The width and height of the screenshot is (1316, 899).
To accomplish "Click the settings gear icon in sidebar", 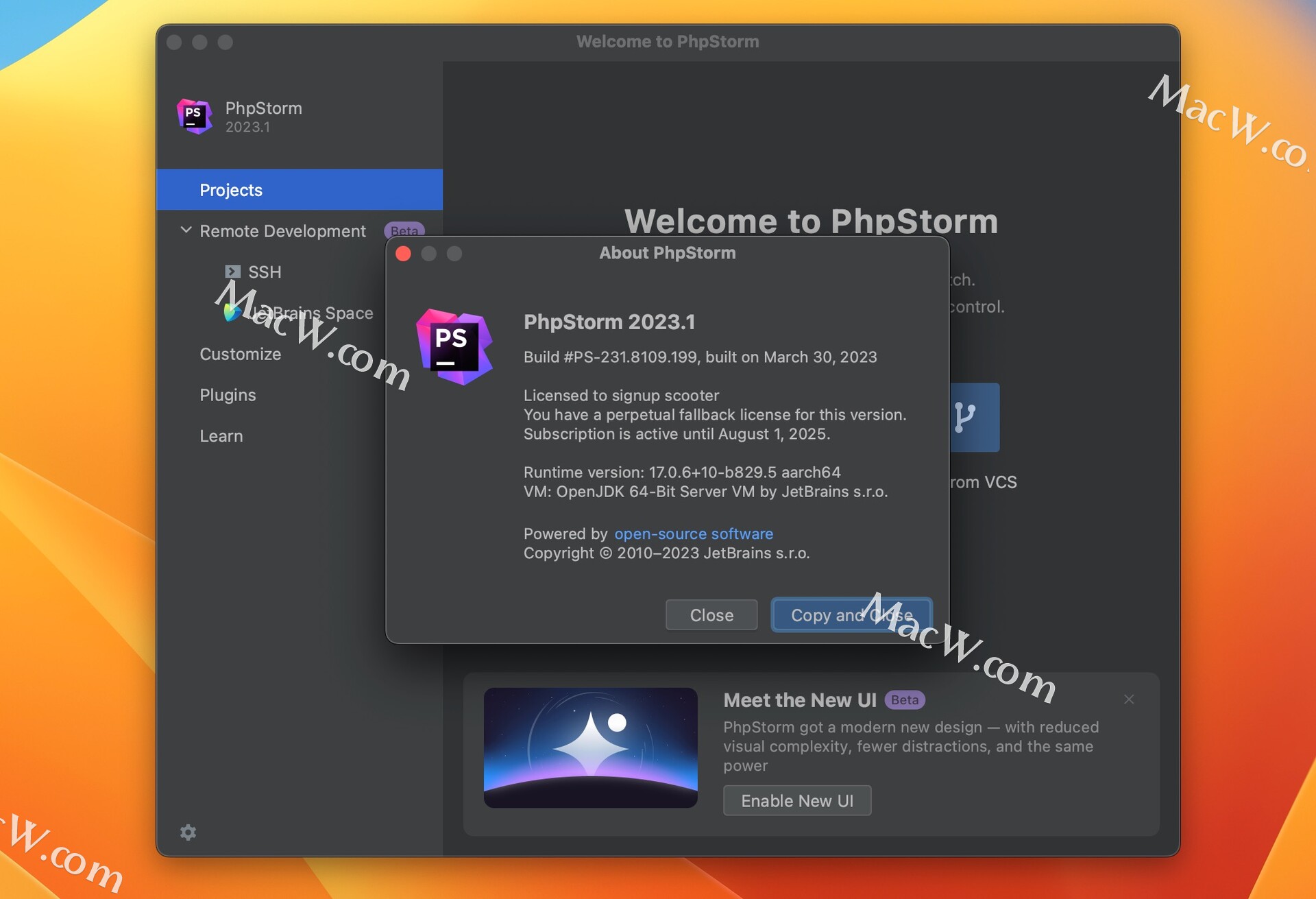I will pos(188,832).
